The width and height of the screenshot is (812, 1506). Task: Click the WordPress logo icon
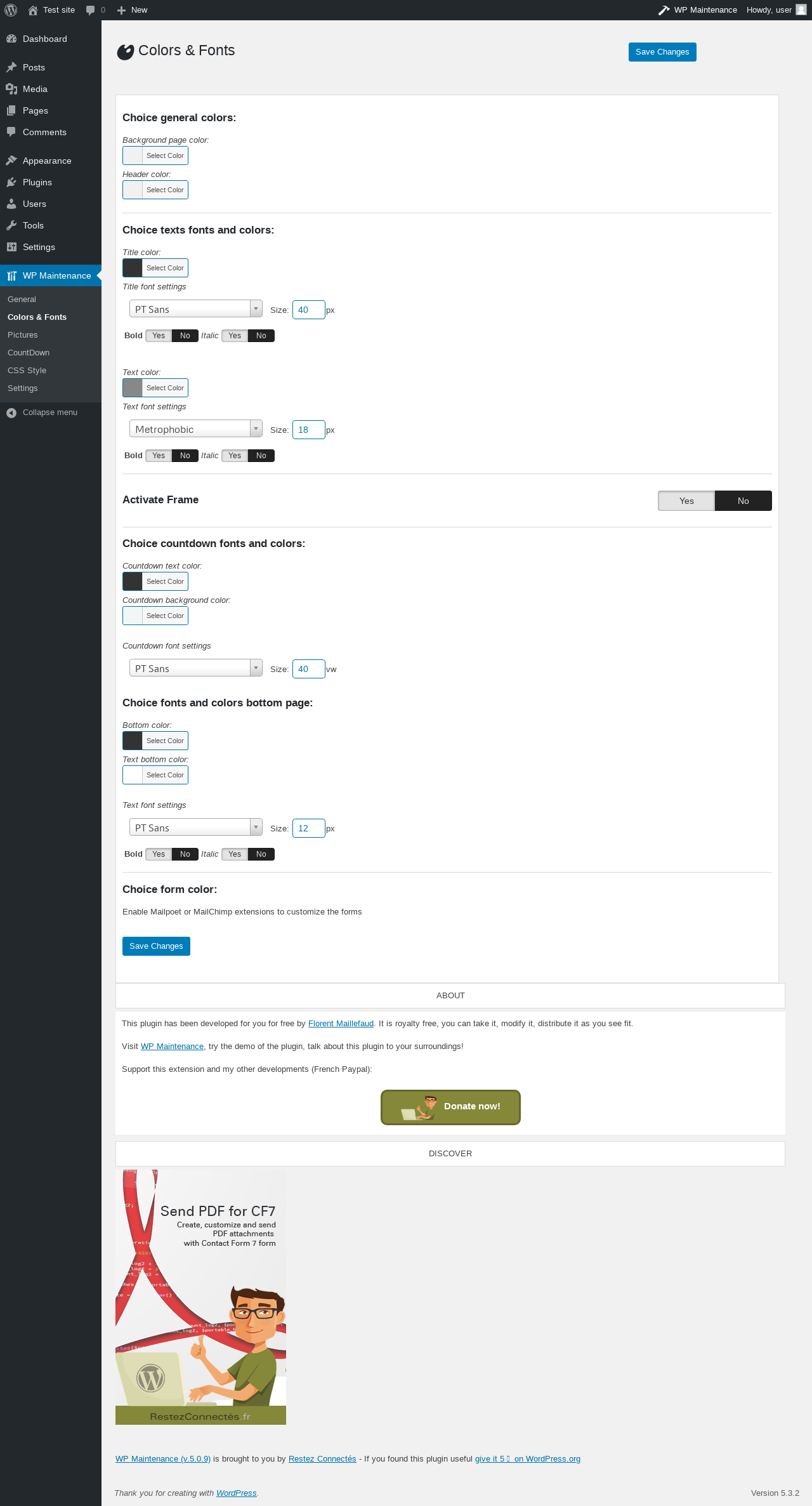click(11, 10)
